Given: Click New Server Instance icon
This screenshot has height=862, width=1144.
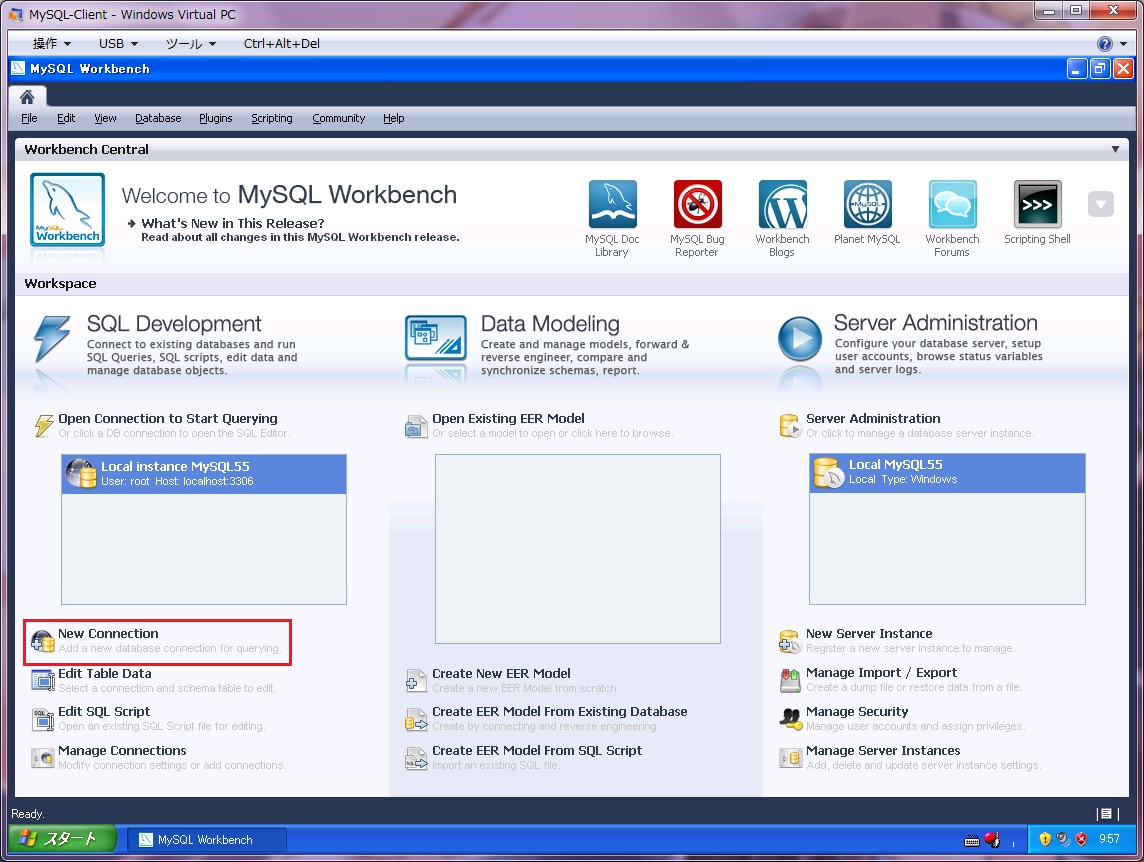Looking at the screenshot, I should coord(790,641).
